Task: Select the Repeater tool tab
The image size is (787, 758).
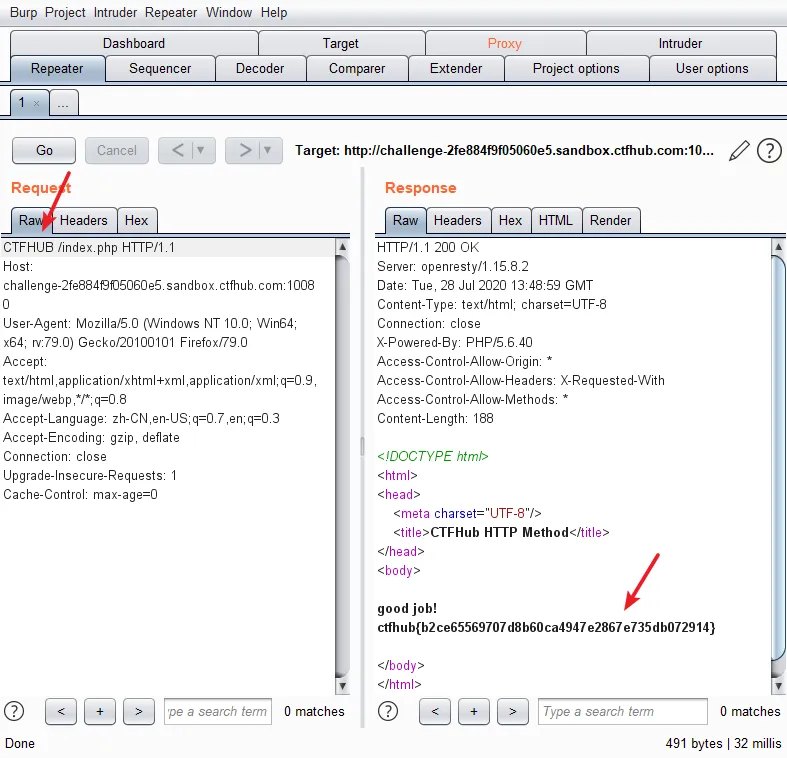Action: pyautogui.click(x=57, y=68)
